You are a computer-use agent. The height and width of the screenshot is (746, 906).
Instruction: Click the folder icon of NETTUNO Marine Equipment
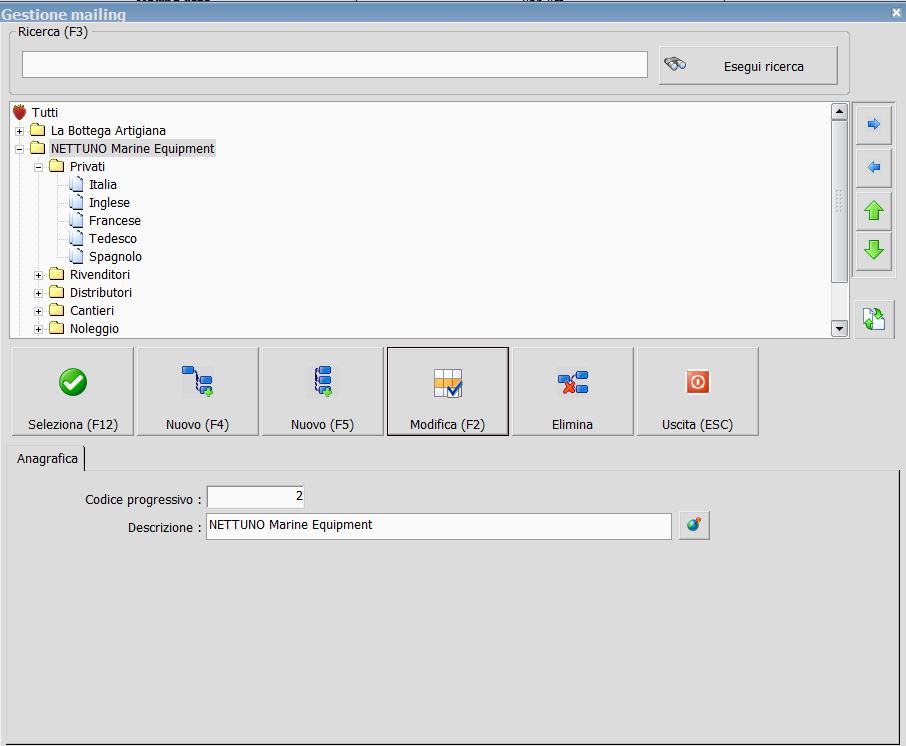tap(38, 147)
